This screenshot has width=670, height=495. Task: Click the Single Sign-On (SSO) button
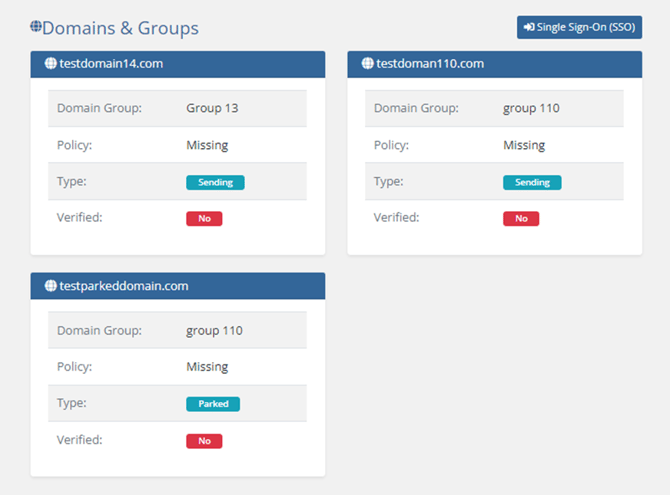pos(579,27)
